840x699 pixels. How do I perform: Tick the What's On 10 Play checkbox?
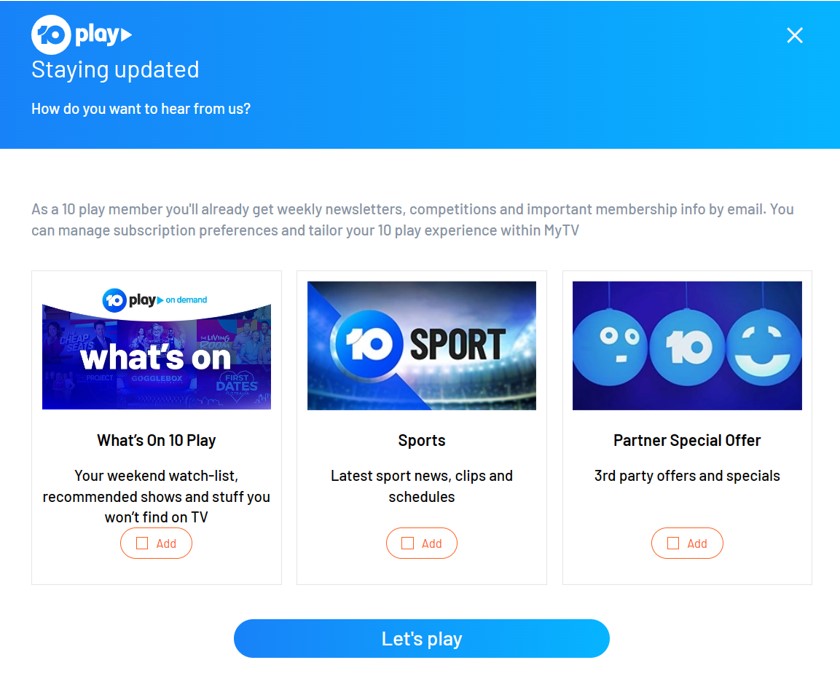tap(142, 543)
